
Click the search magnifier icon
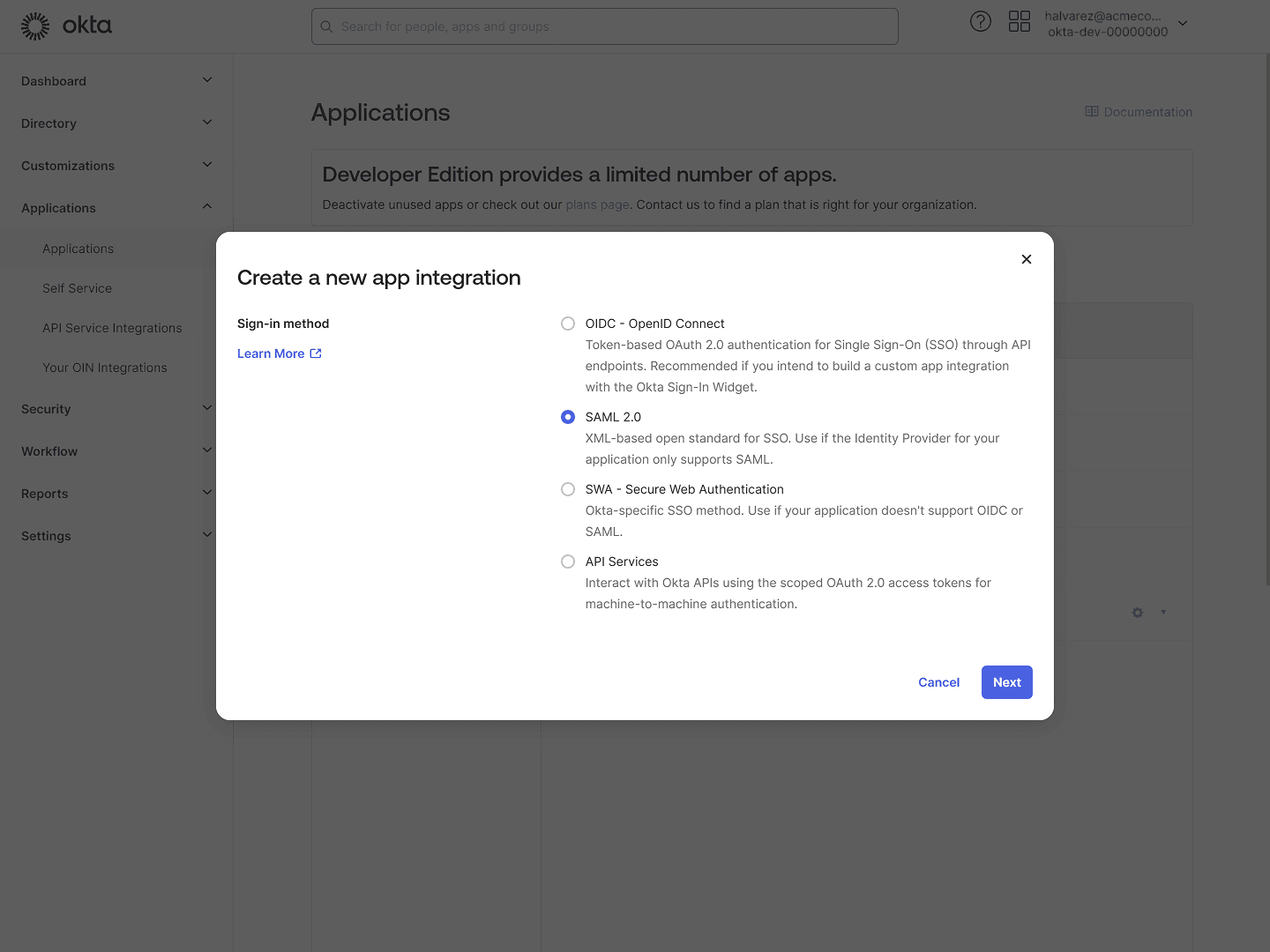point(326,26)
